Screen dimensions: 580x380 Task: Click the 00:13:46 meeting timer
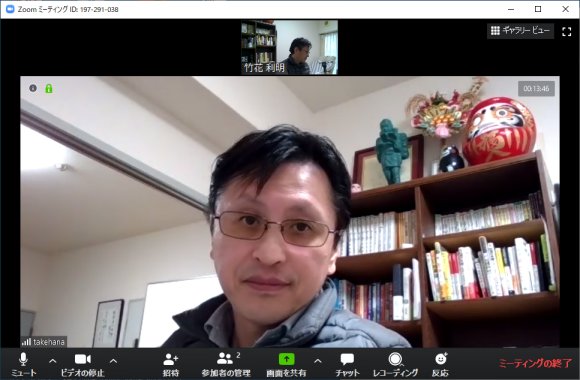pyautogui.click(x=536, y=89)
